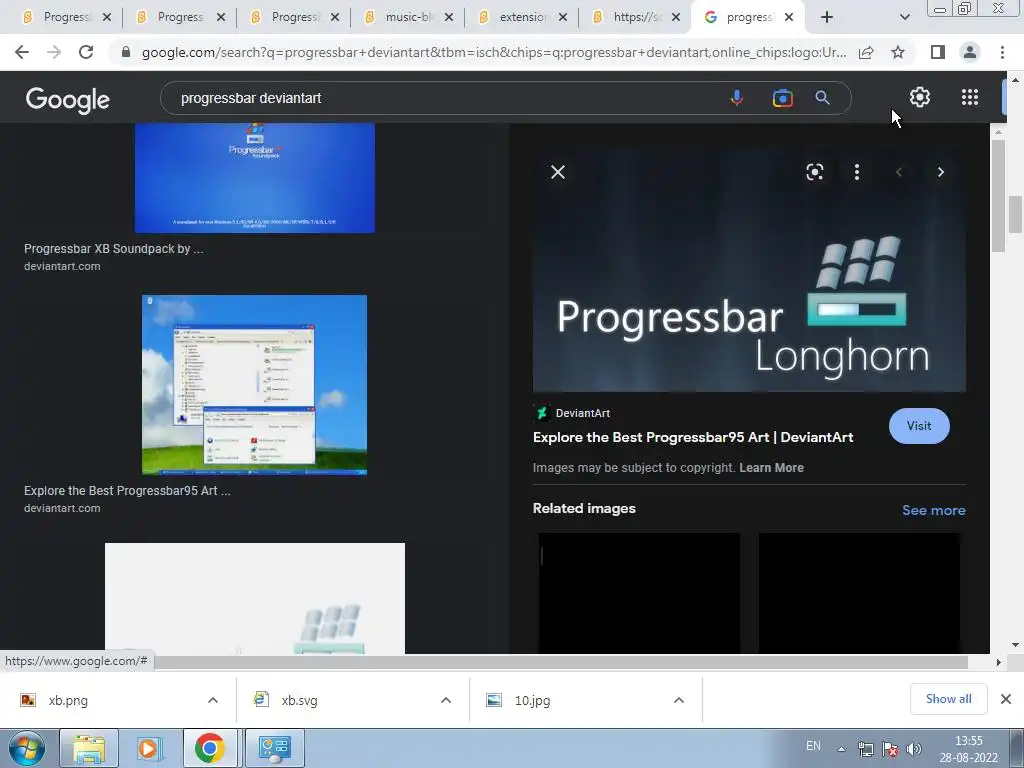Reload the current page
This screenshot has width=1024, height=768.
tap(86, 52)
